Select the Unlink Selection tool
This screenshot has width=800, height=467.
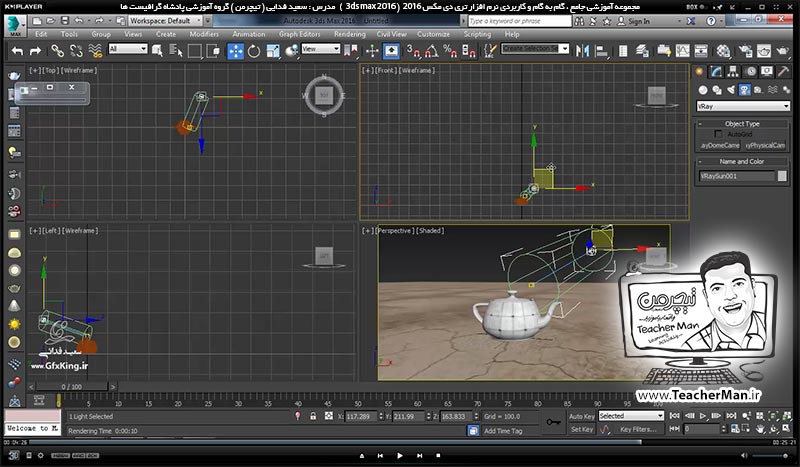pyautogui.click(x=76, y=51)
